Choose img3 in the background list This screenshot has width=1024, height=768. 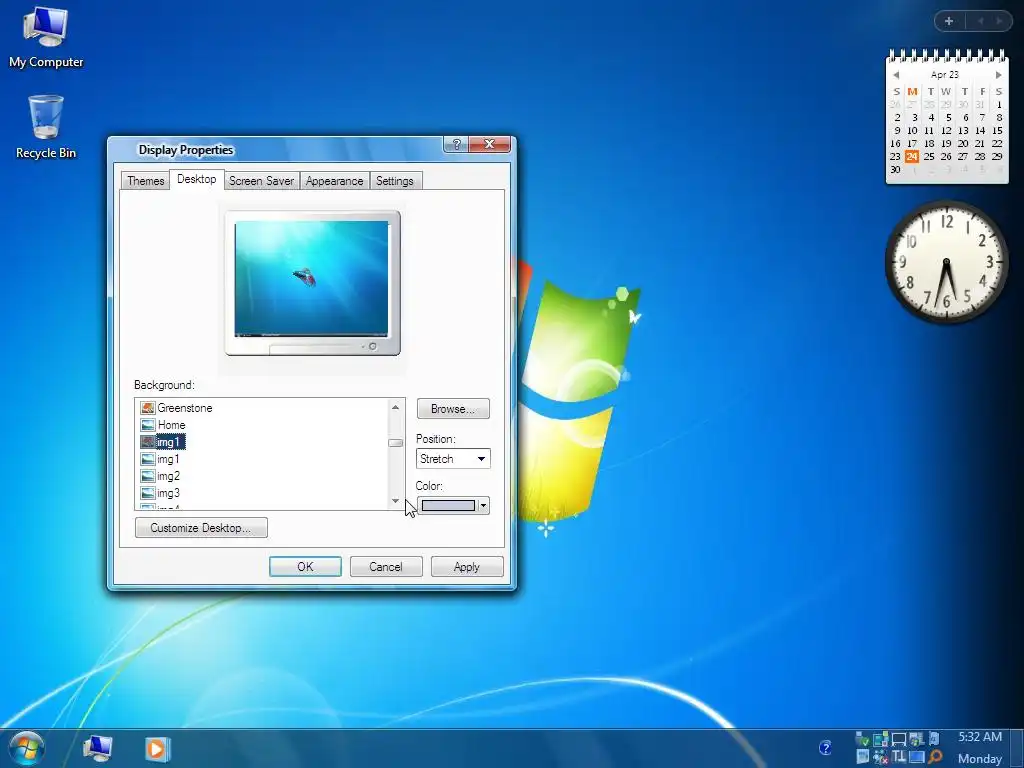pos(161,493)
